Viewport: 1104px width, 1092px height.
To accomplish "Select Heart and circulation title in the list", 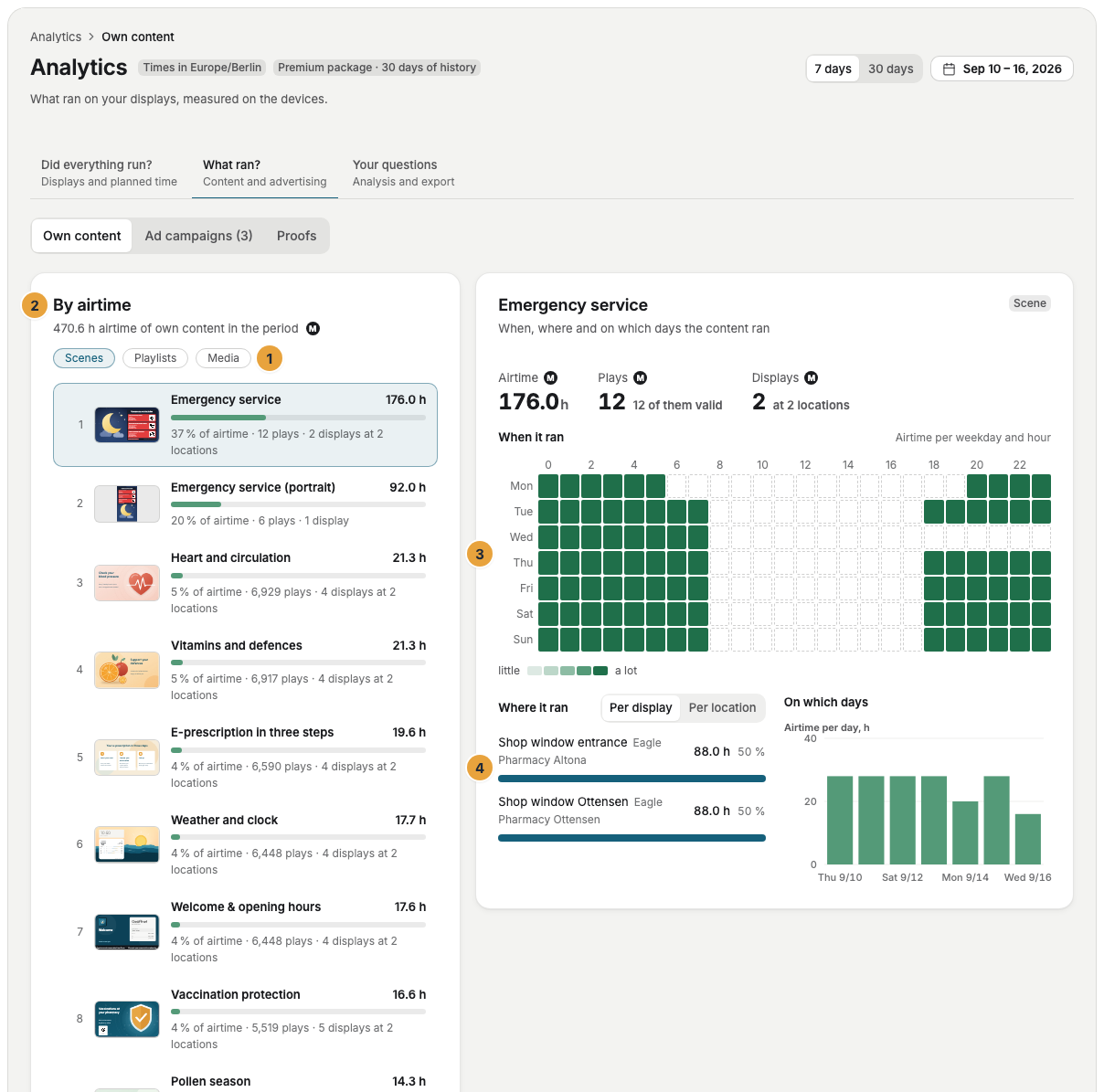I will click(230, 558).
